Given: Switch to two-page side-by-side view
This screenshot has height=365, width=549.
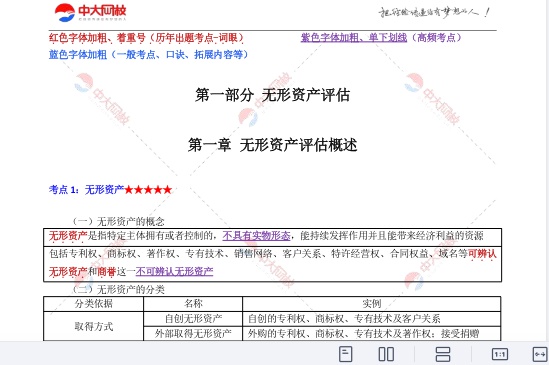Looking at the screenshot, I should (x=386, y=354).
